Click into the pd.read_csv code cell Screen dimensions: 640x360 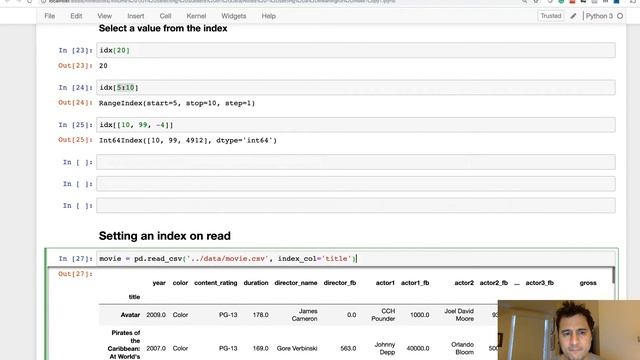pyautogui.click(x=356, y=258)
